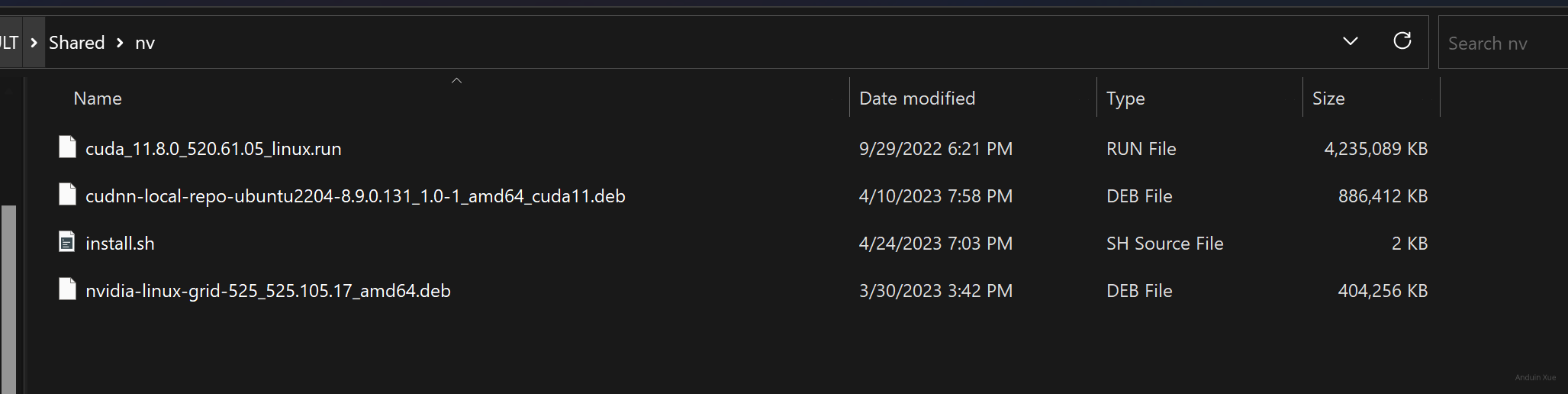Screen dimensions: 1568x394
Task: Sort files by Size column
Action: [x=1328, y=98]
